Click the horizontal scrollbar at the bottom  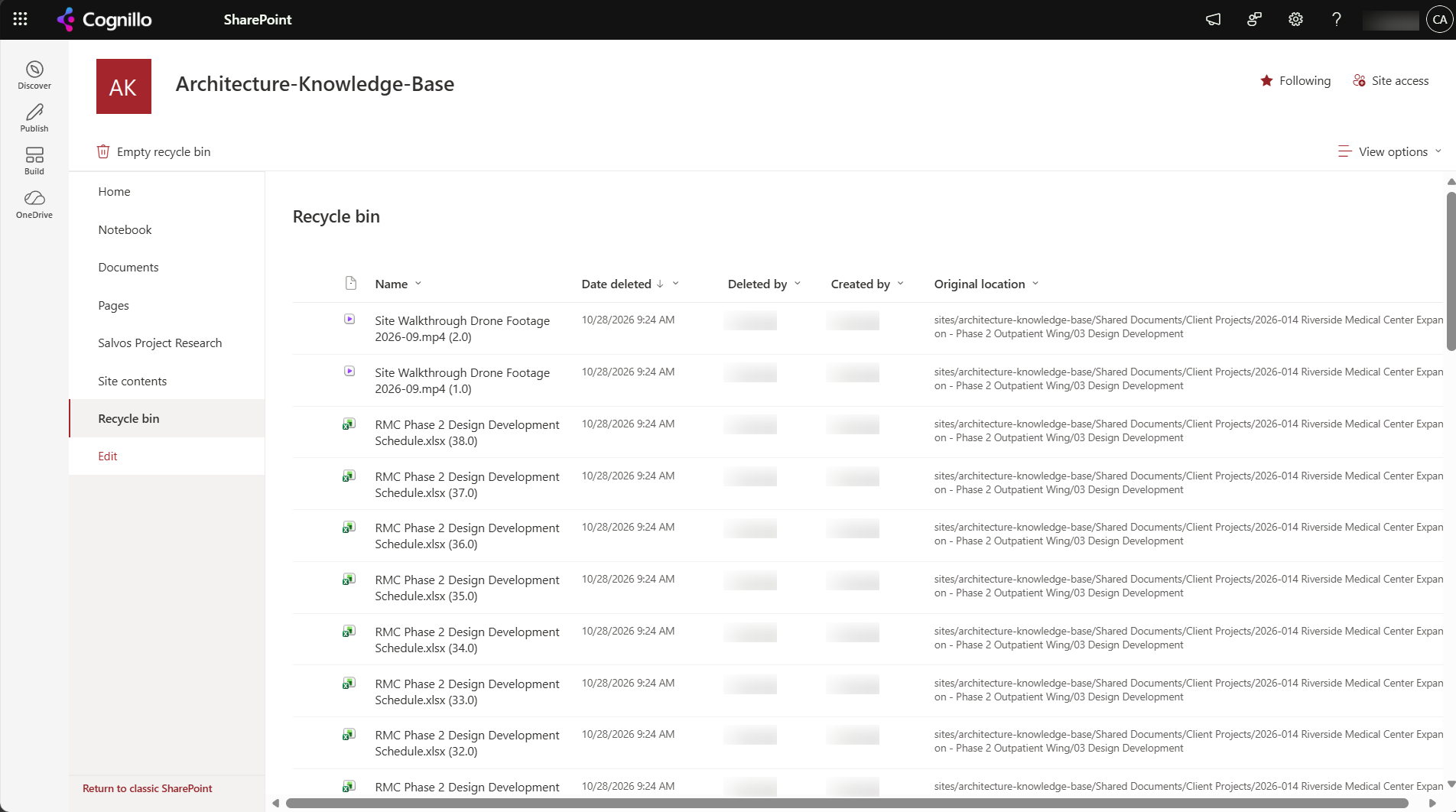tap(847, 803)
